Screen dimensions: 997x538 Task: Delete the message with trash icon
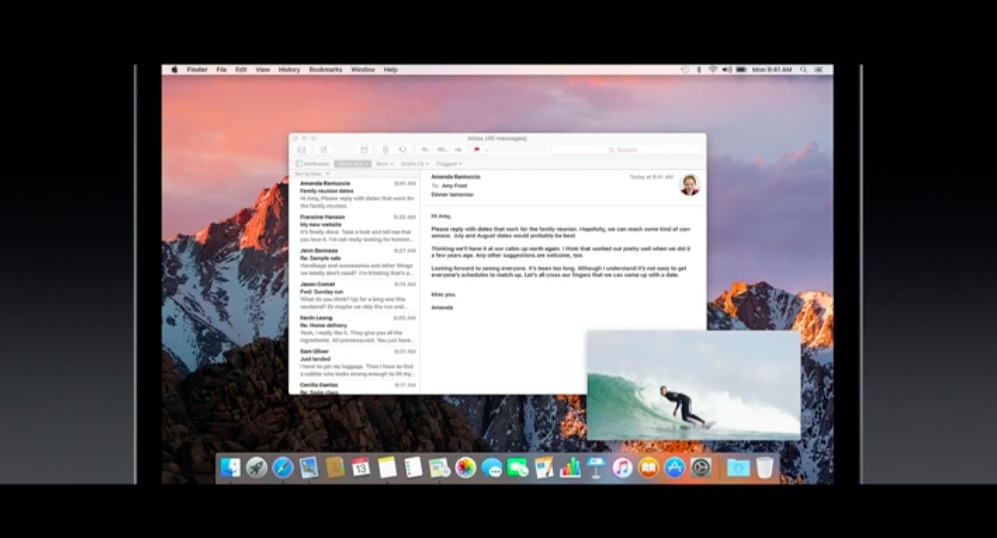(385, 150)
